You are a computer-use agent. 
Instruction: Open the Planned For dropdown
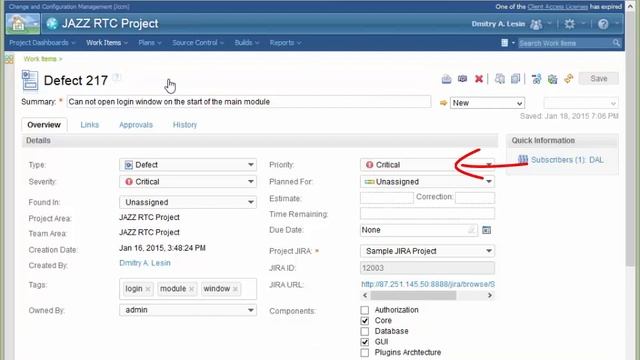(427, 182)
